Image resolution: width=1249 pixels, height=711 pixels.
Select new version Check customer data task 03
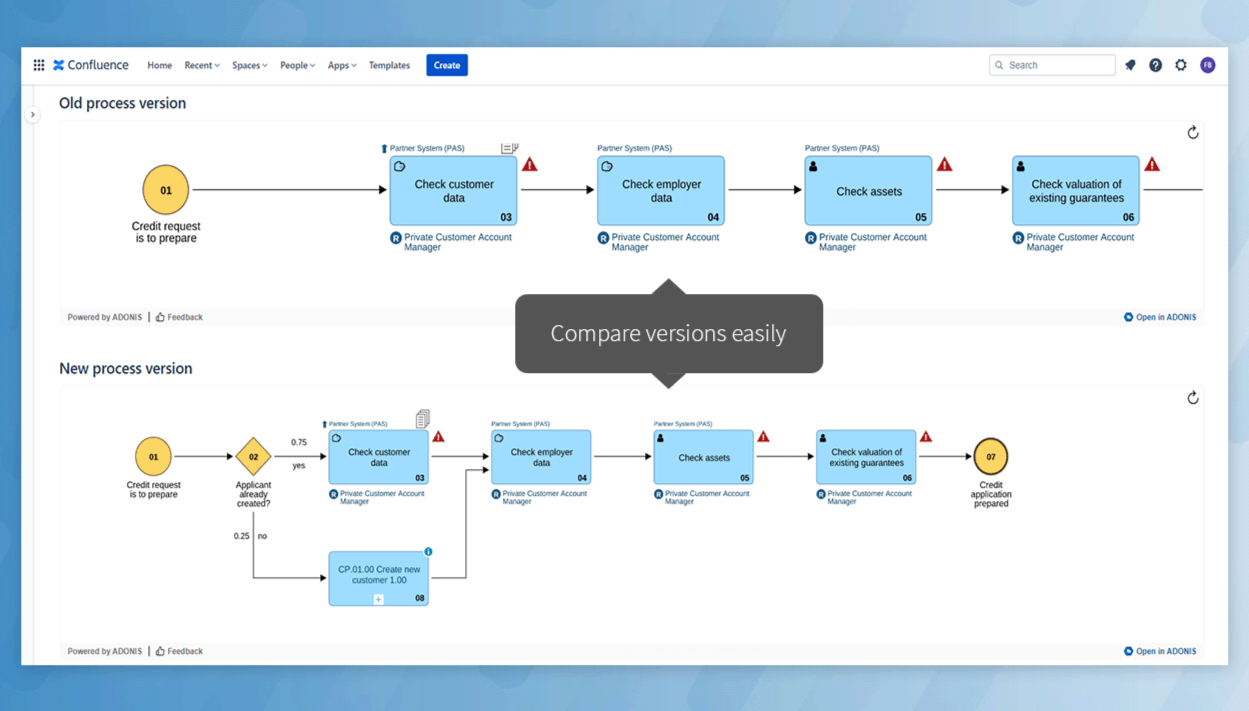379,457
